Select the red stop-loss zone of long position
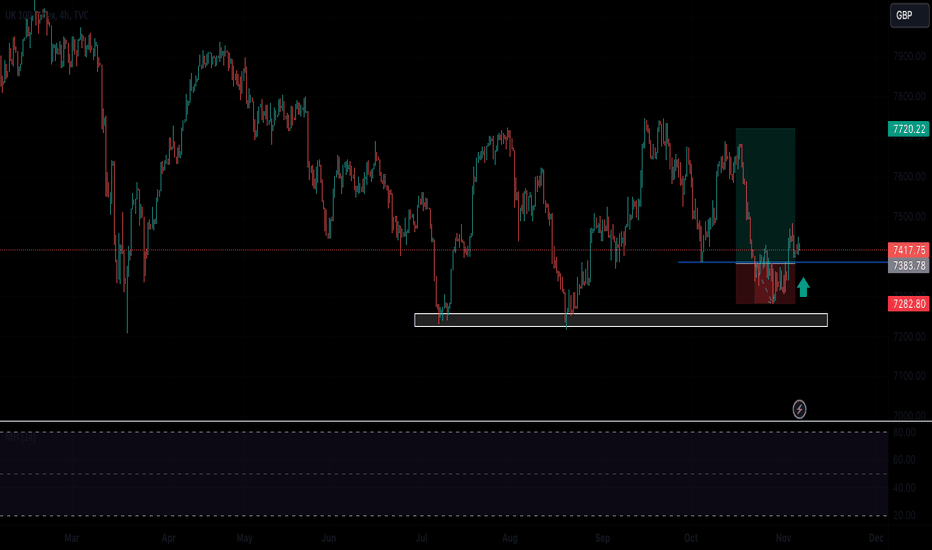Image resolution: width=932 pixels, height=550 pixels. pos(765,283)
